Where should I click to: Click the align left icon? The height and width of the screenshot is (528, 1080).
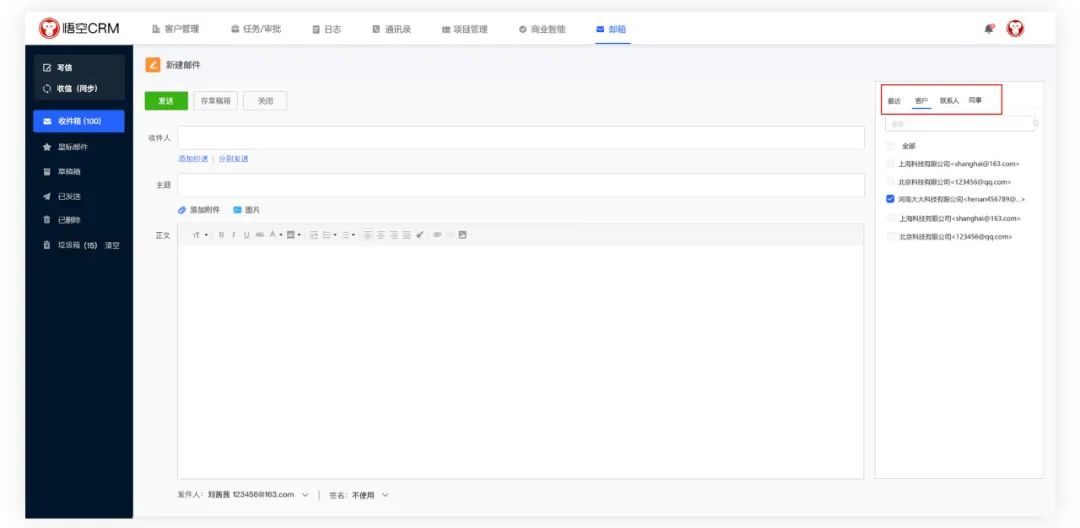[368, 235]
